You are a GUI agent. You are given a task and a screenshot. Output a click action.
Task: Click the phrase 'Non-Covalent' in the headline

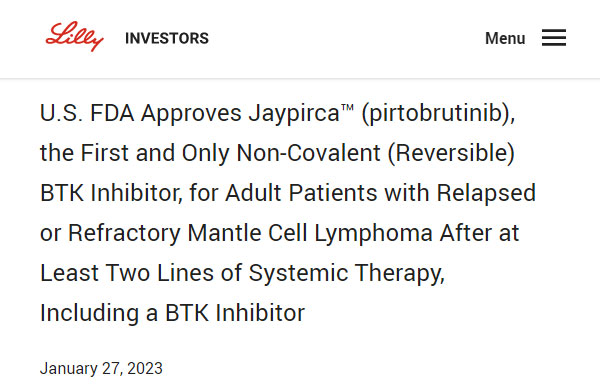point(308,153)
